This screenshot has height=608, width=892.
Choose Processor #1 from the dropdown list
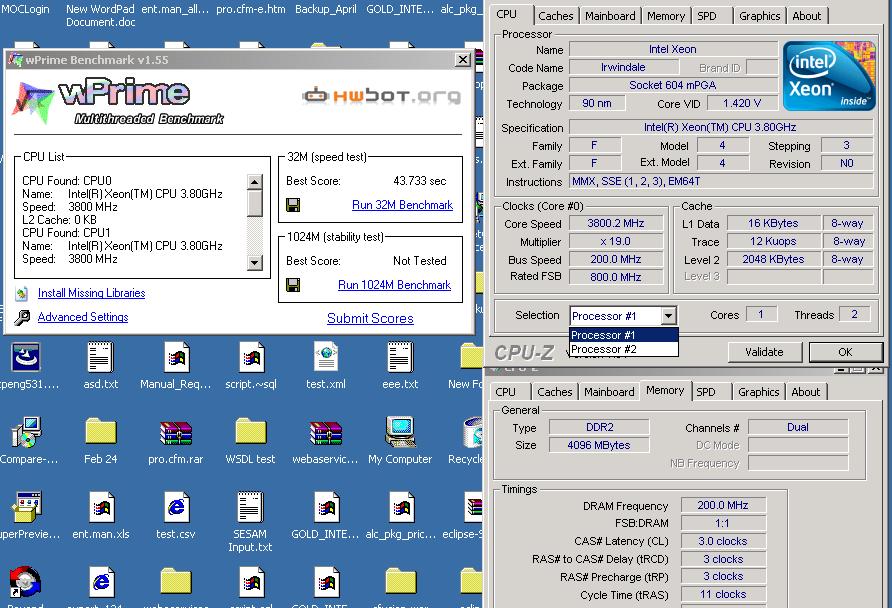tap(623, 335)
